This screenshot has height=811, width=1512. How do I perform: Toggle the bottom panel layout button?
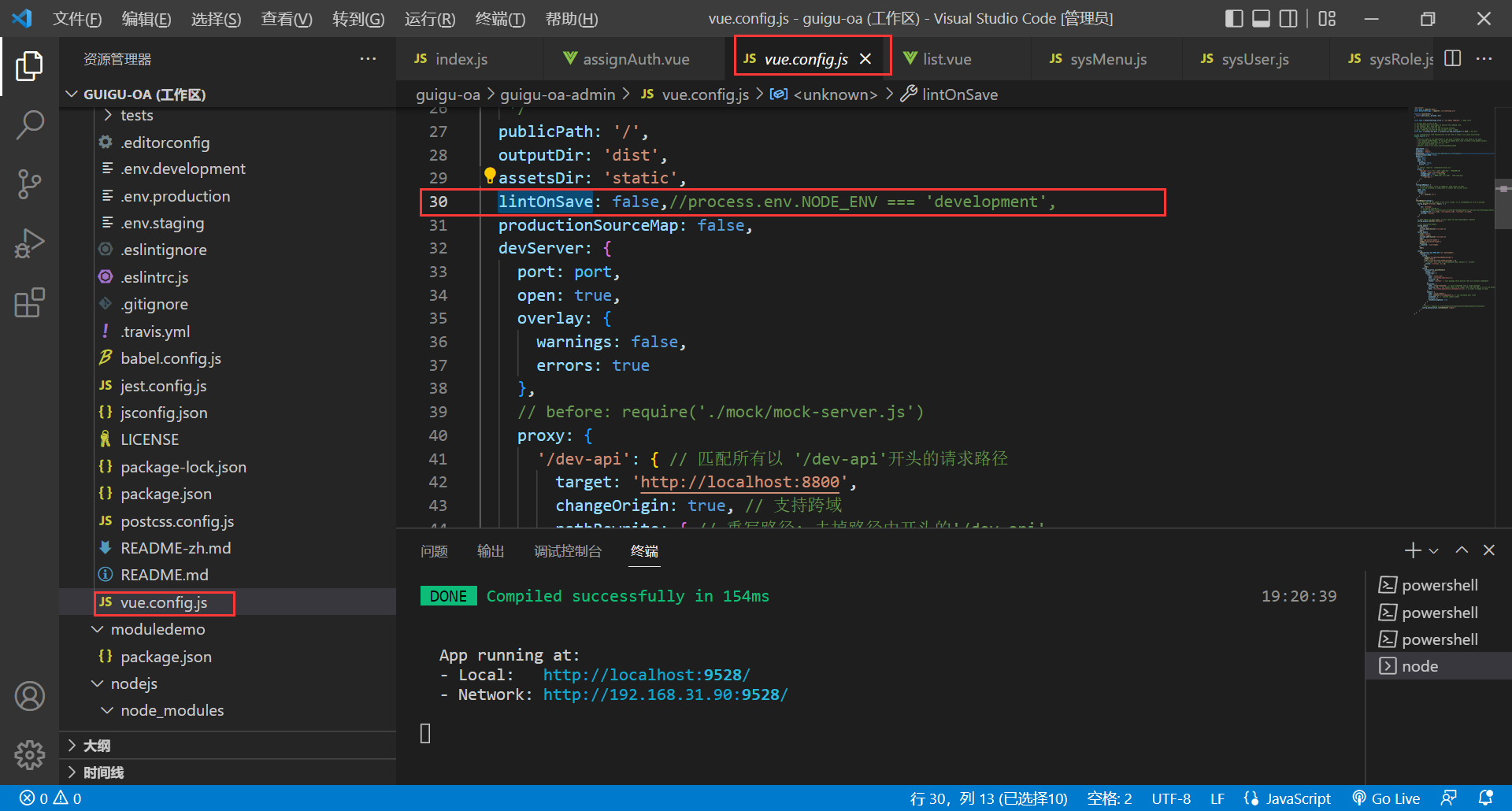tap(1261, 18)
